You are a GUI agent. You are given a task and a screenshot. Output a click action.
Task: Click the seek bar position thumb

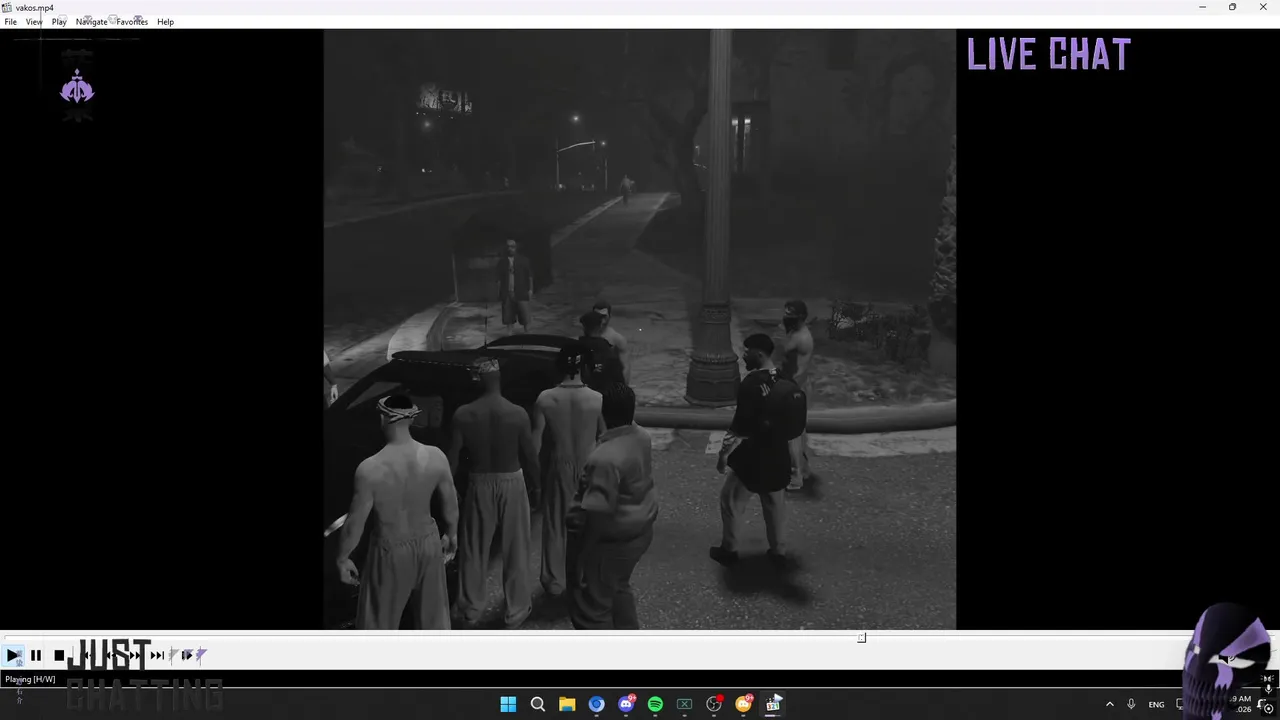(x=861, y=638)
